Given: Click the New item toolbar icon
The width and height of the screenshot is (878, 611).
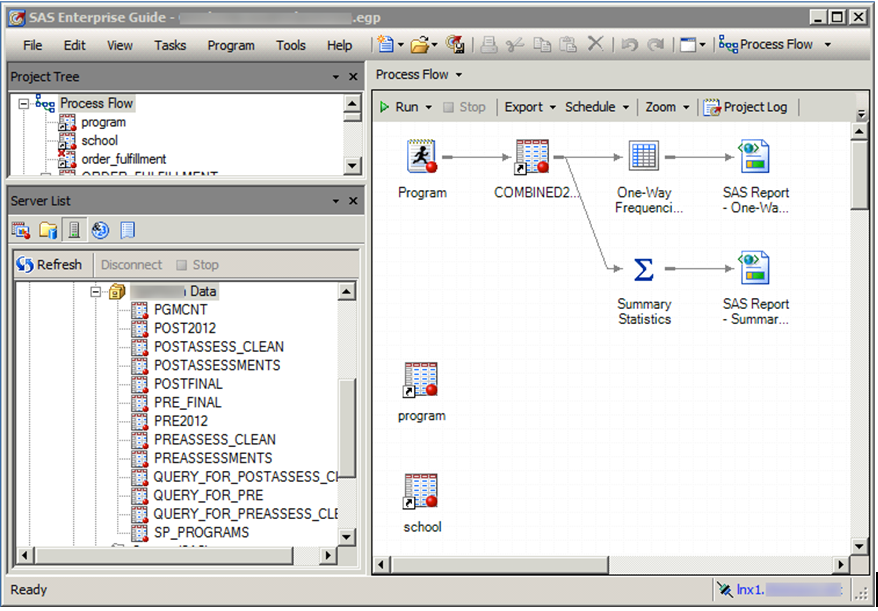Looking at the screenshot, I should coord(386,44).
